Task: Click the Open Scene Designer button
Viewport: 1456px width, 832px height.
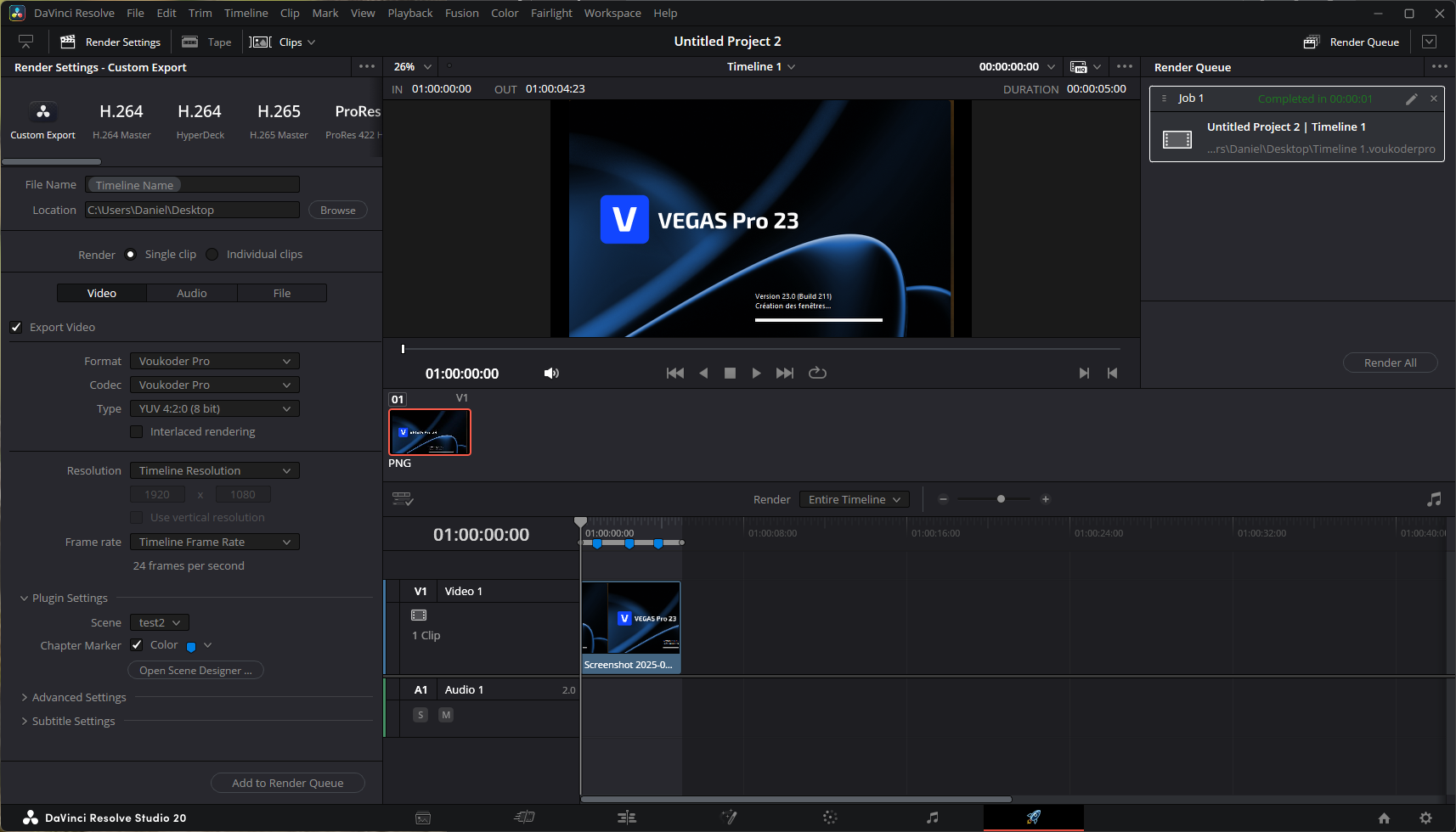Action: 195,671
